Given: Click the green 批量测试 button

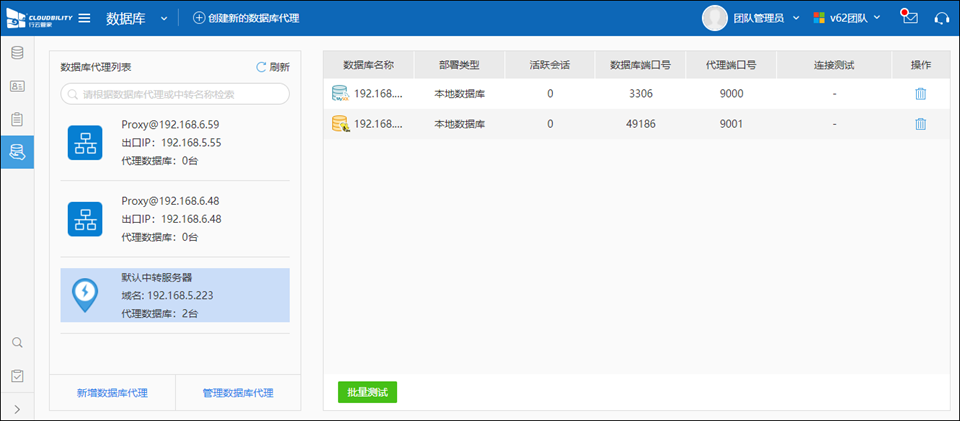Looking at the screenshot, I should point(367,392).
